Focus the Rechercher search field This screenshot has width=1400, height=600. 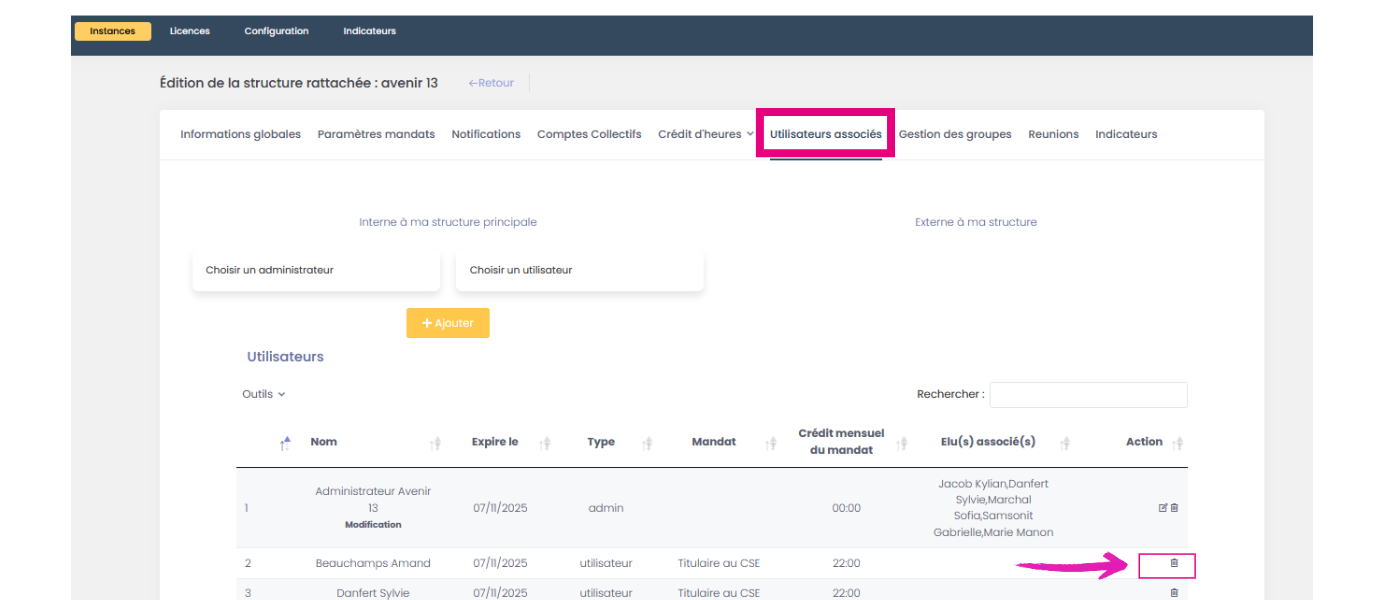(1088, 395)
